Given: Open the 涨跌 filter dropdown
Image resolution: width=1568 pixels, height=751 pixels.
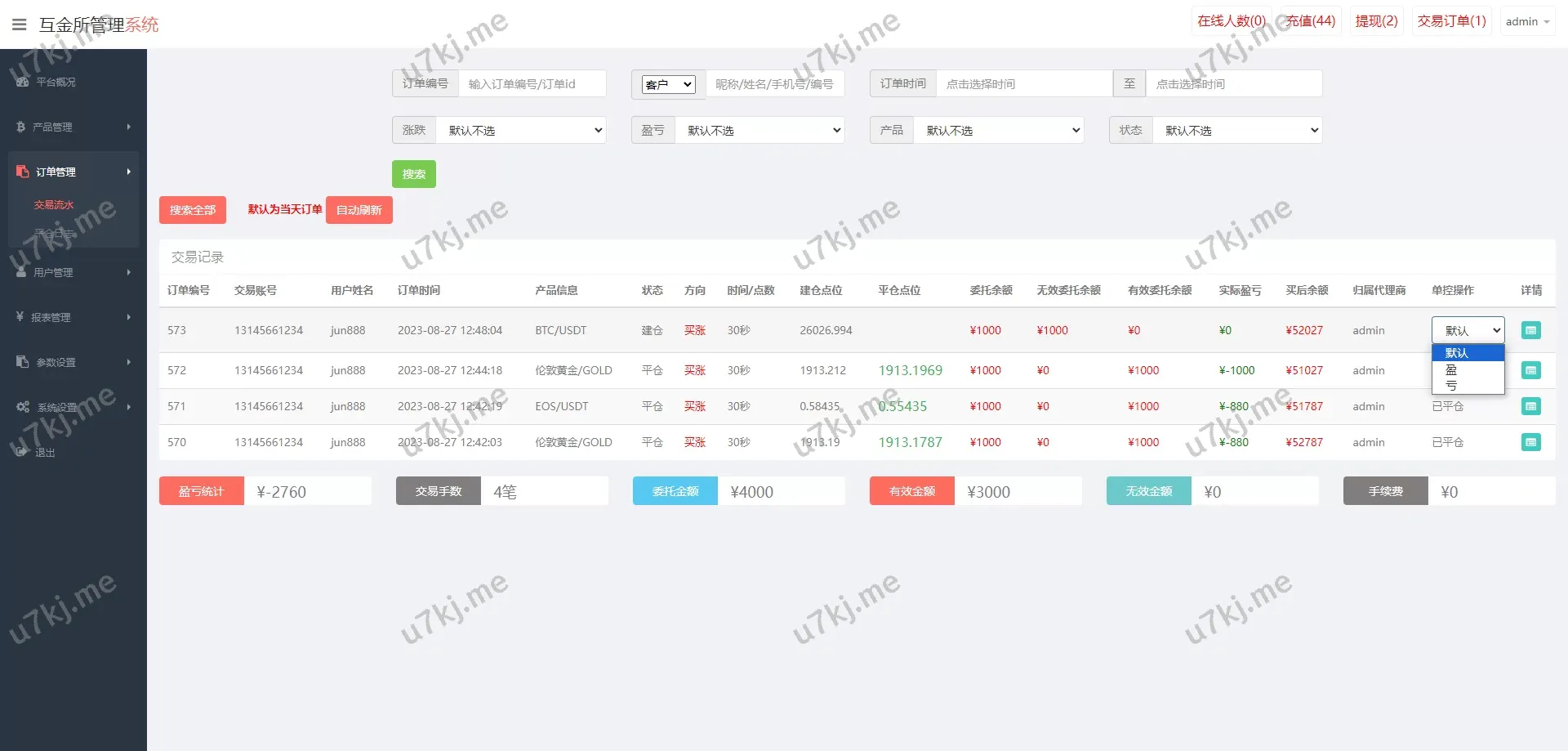Looking at the screenshot, I should pos(521,130).
